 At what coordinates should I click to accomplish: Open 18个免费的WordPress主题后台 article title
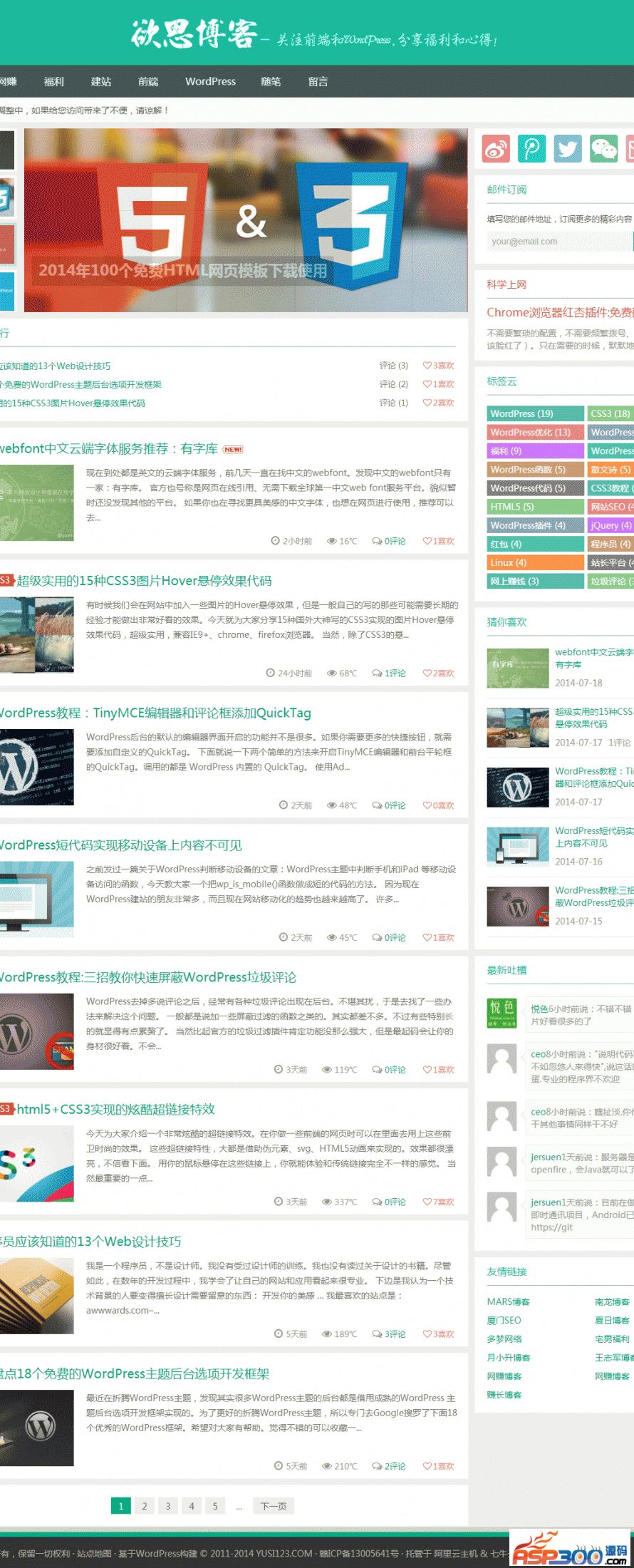tap(135, 1373)
